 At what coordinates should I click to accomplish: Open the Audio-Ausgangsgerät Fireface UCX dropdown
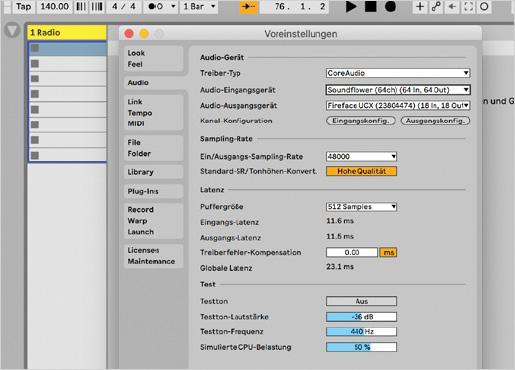pos(398,106)
